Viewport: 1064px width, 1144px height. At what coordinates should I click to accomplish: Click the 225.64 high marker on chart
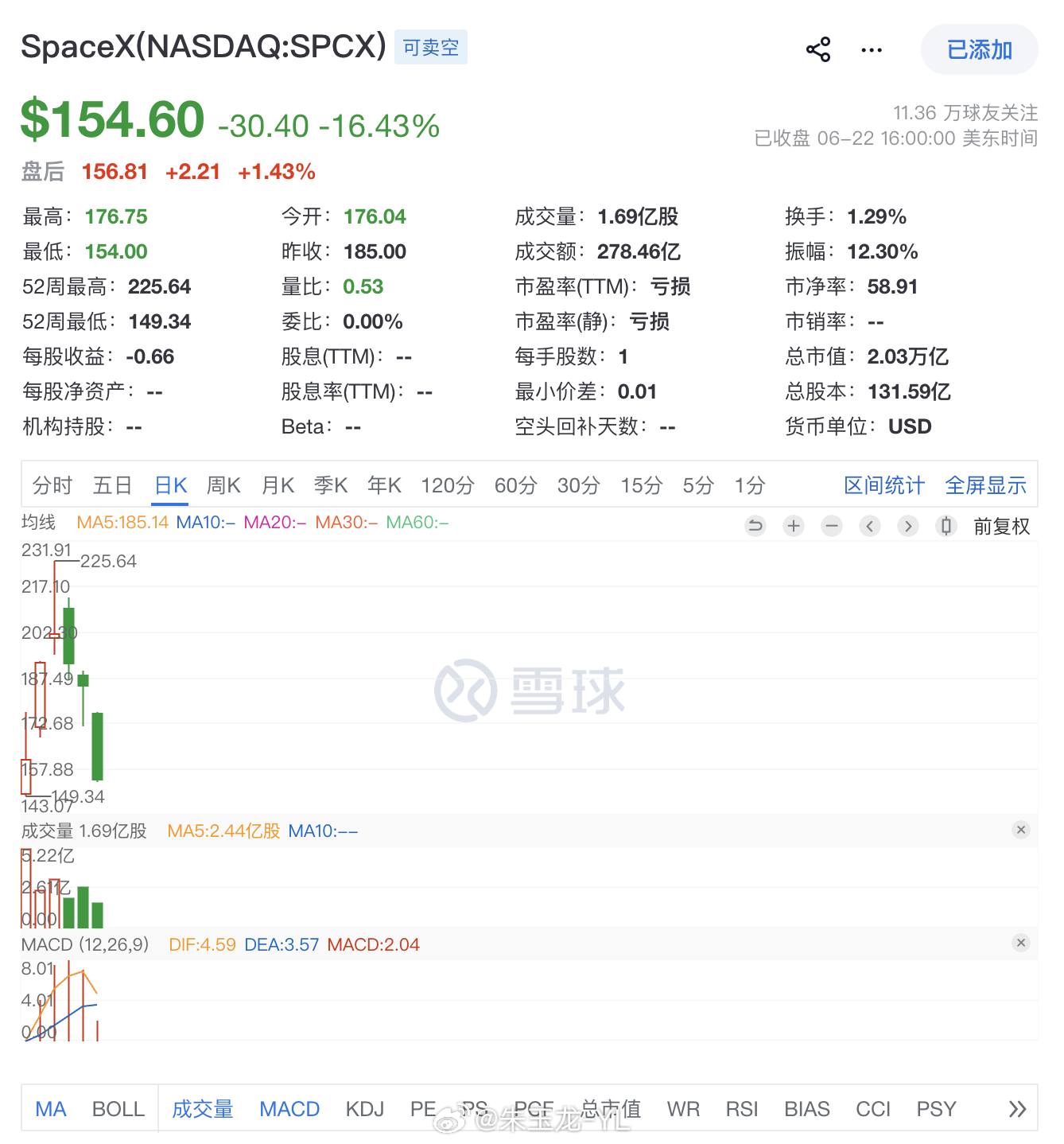(108, 561)
